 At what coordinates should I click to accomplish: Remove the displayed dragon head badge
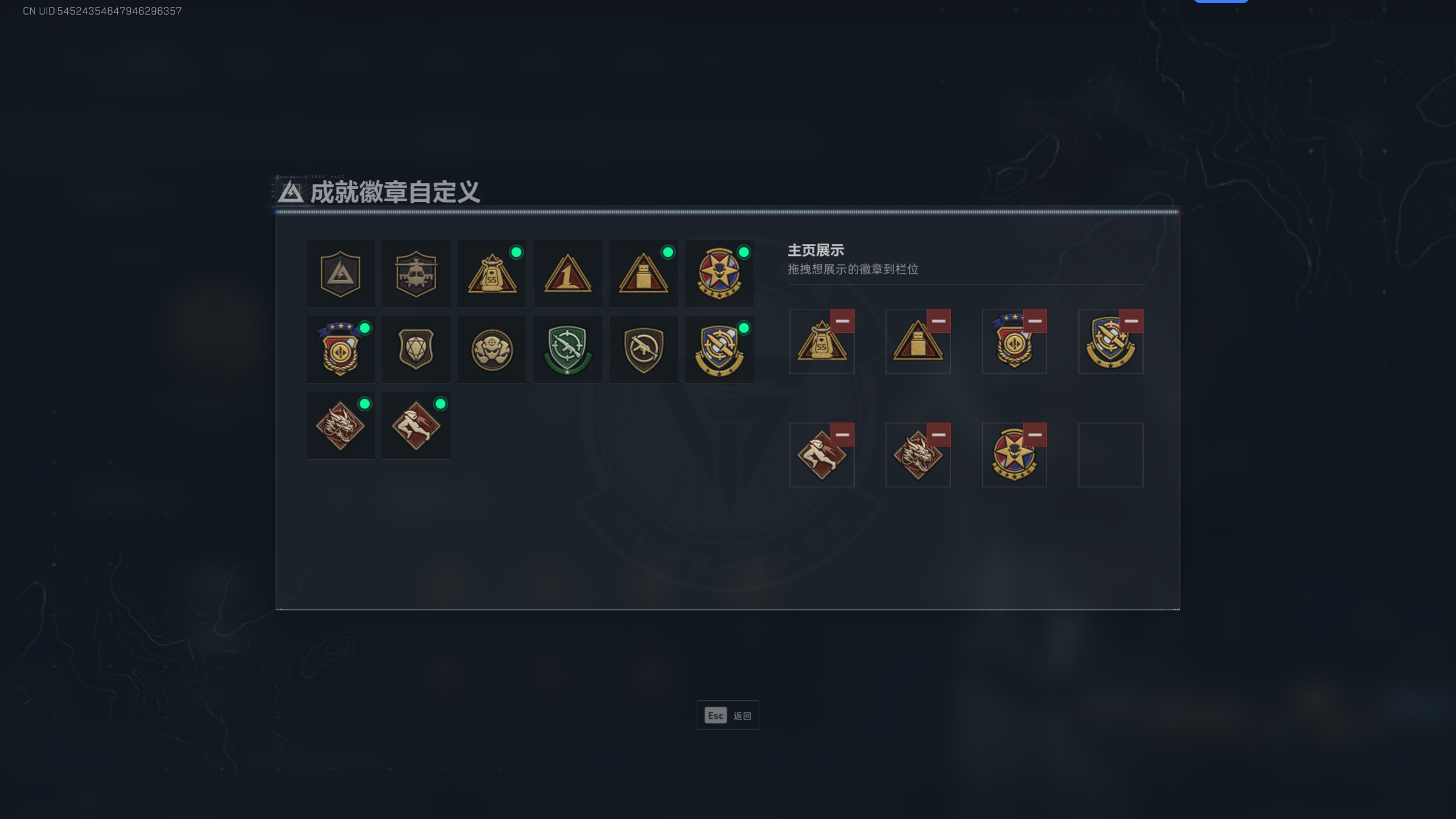[x=938, y=435]
